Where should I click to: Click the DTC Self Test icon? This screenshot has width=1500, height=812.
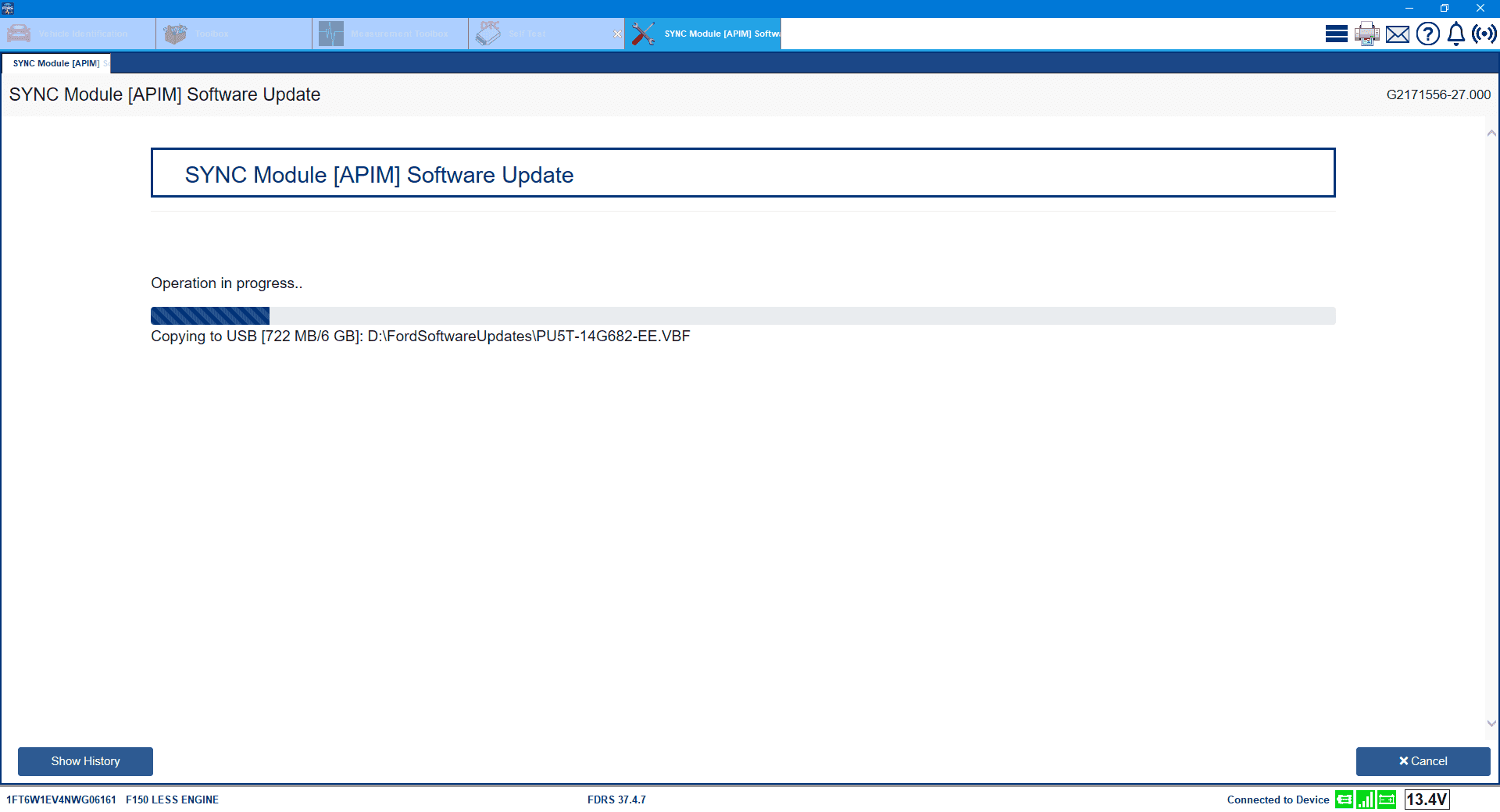[488, 34]
